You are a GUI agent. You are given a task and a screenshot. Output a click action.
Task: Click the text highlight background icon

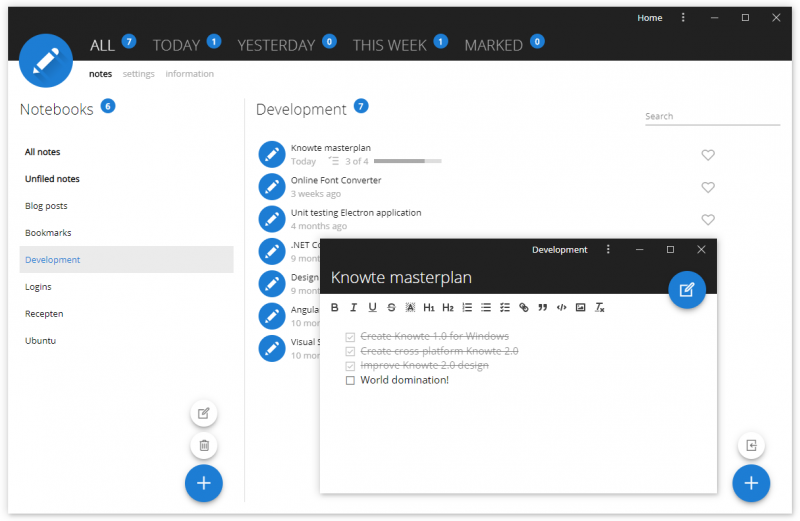(x=410, y=307)
